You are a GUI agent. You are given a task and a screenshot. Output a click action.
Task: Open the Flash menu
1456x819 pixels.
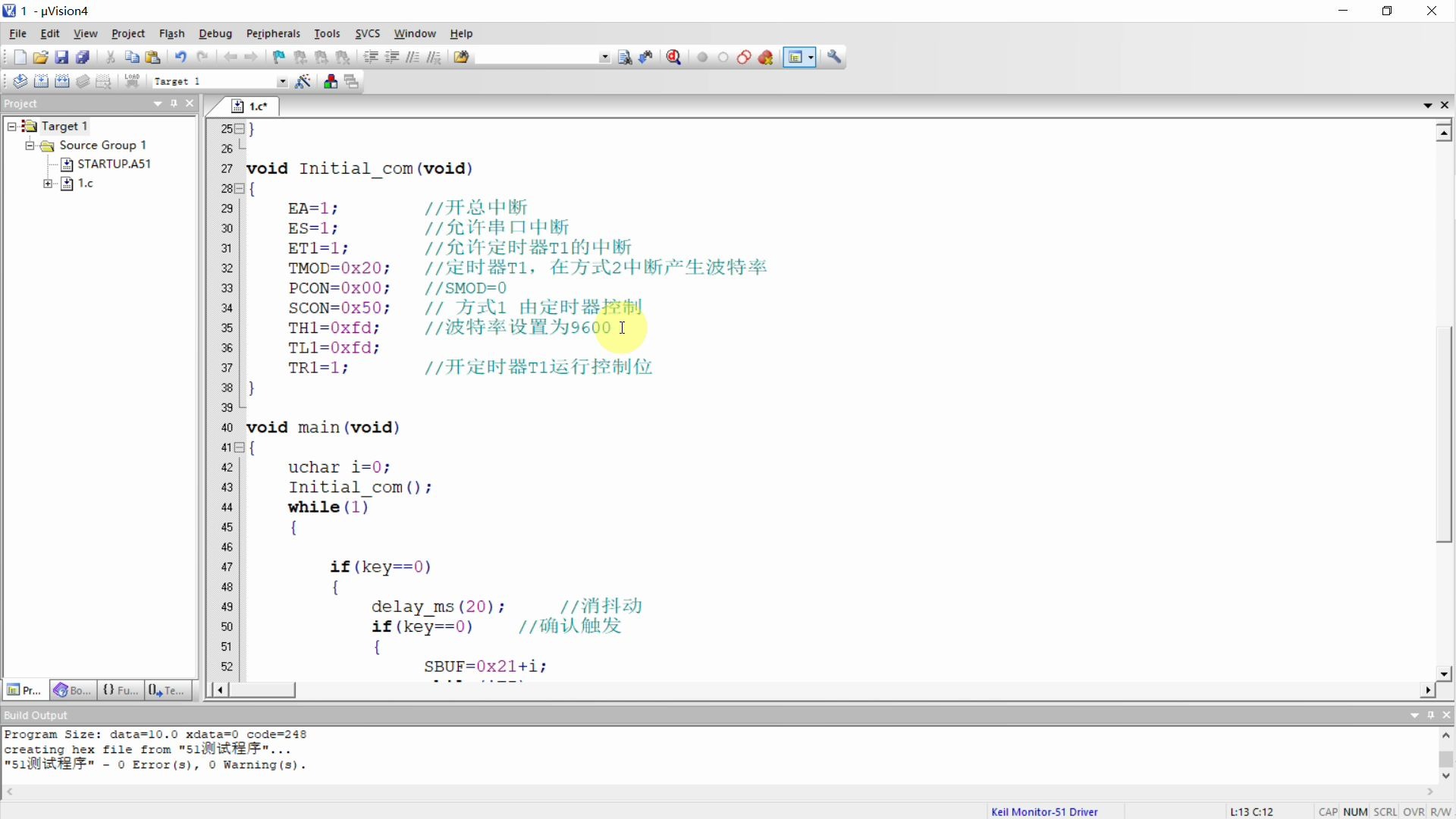click(x=172, y=33)
